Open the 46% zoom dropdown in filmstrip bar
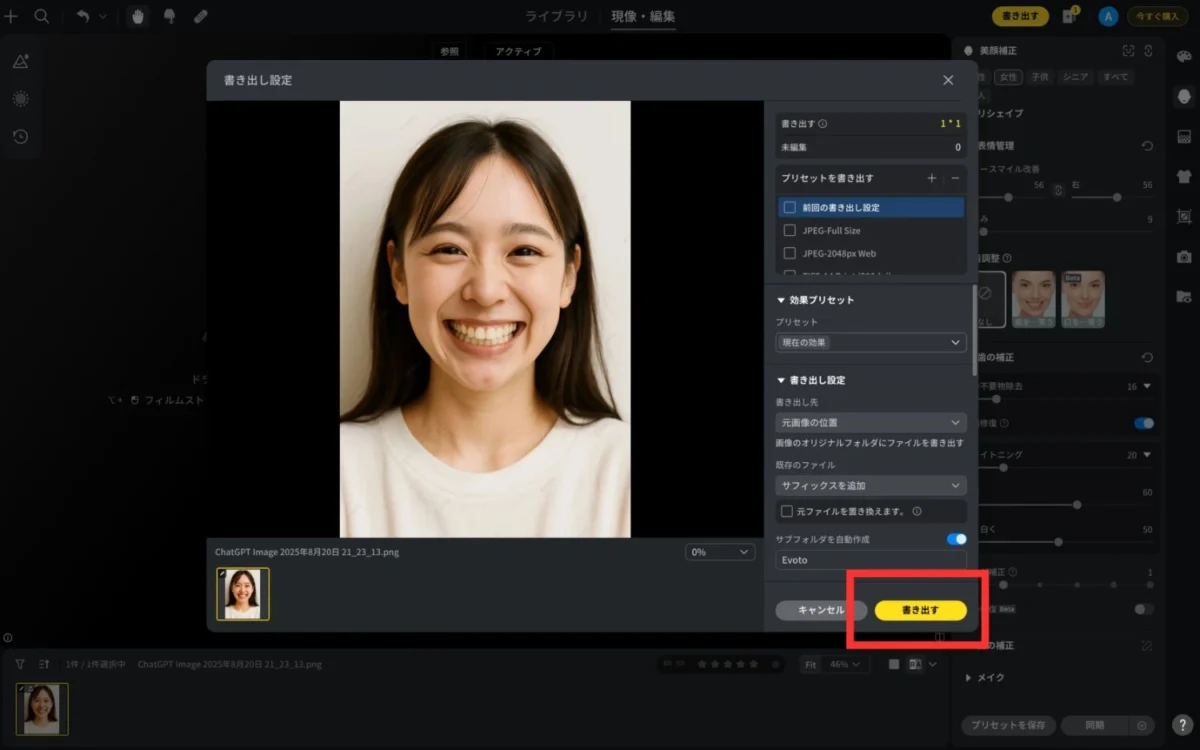The width and height of the screenshot is (1200, 750). (x=847, y=664)
